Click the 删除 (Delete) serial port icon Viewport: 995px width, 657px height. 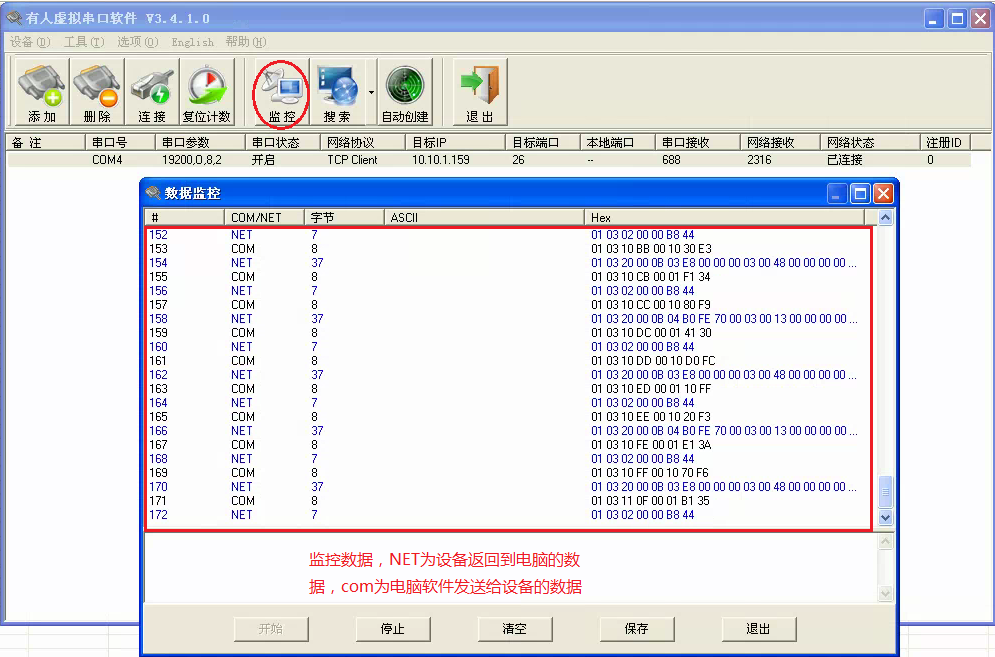97,92
